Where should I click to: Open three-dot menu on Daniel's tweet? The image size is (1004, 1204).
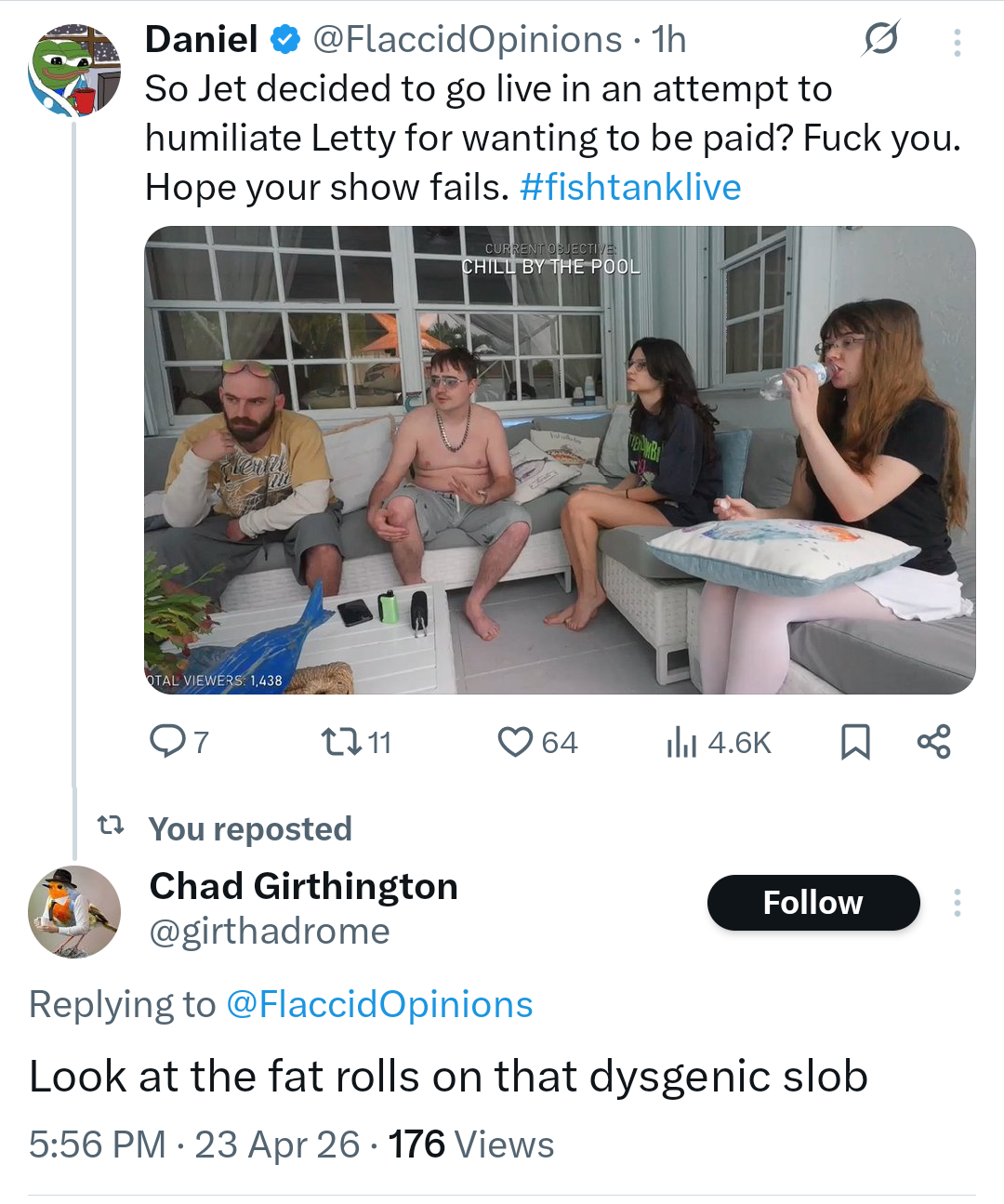click(957, 42)
